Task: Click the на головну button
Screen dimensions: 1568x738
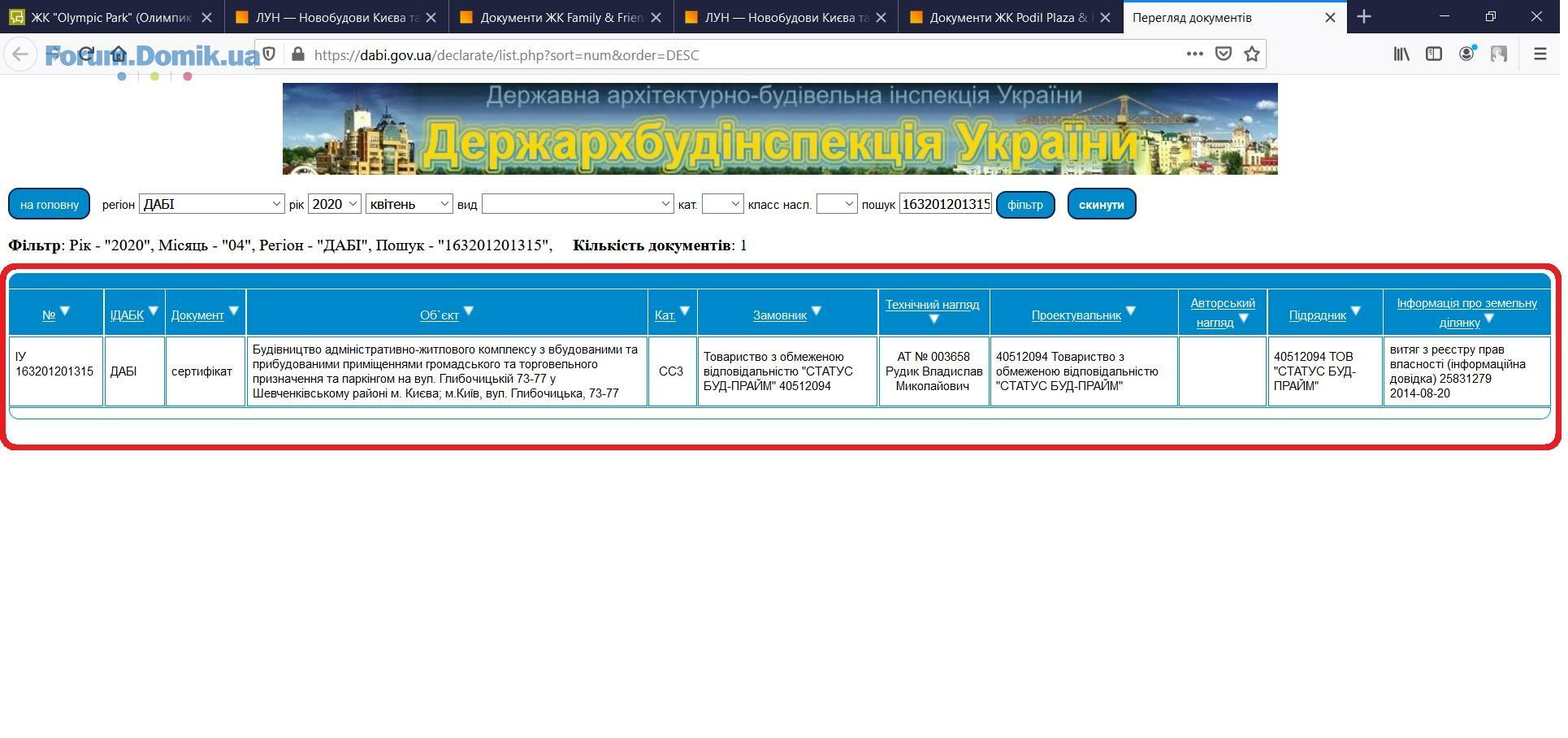Action: 50,204
